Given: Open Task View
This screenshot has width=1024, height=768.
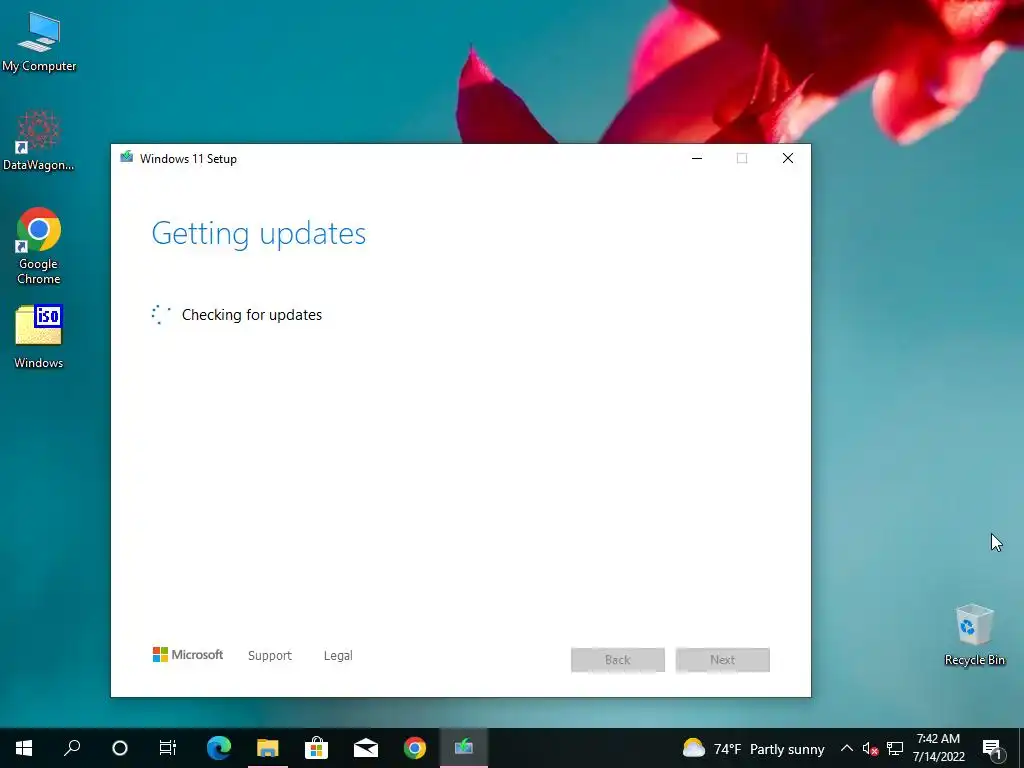Looking at the screenshot, I should pyautogui.click(x=168, y=748).
